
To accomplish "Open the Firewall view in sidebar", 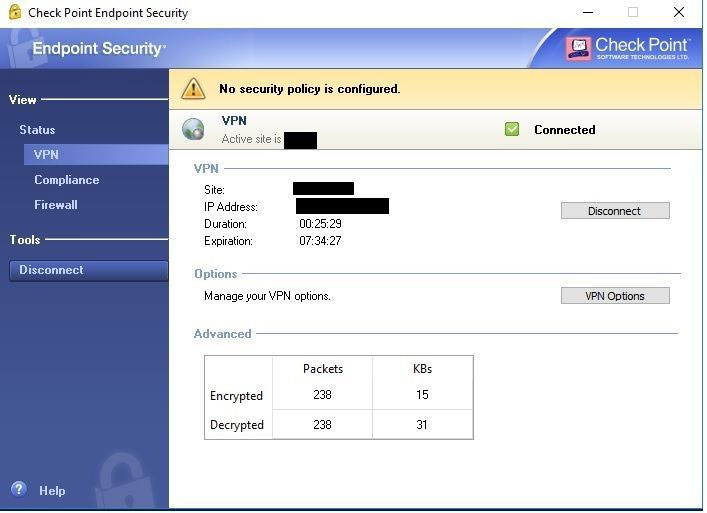I will pyautogui.click(x=56, y=205).
